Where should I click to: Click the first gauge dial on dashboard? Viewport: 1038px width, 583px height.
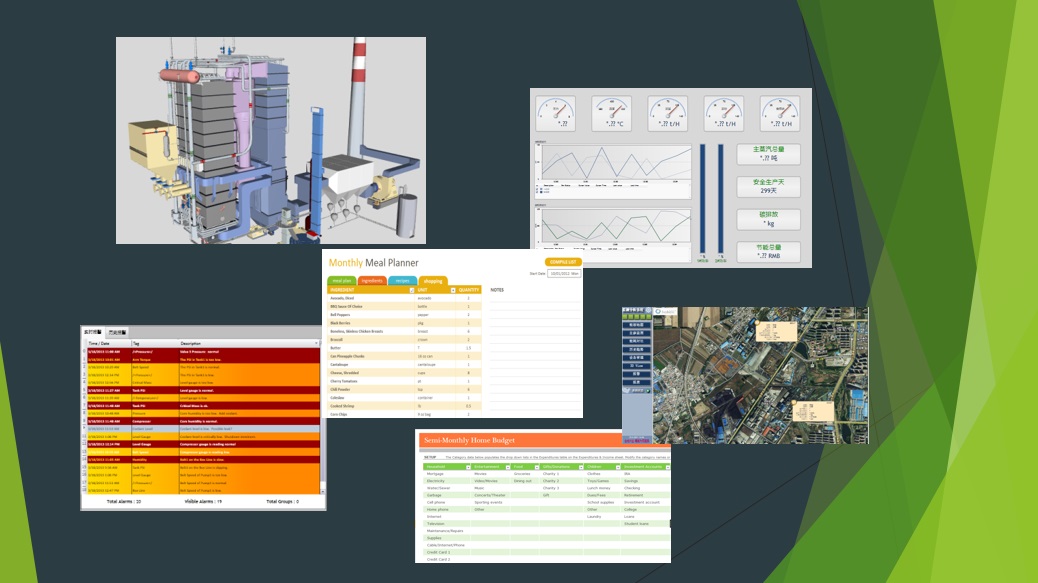pyautogui.click(x=555, y=113)
